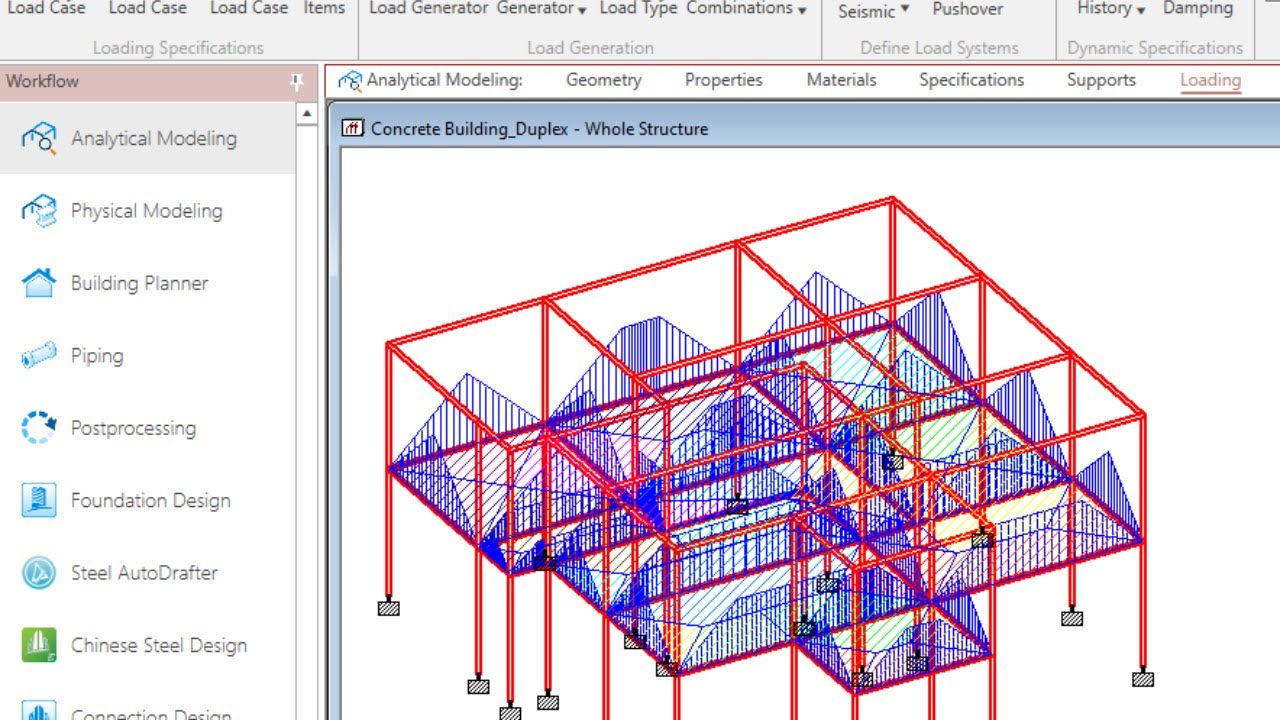The height and width of the screenshot is (720, 1280).
Task: Go to the Supports tab
Action: tap(1101, 80)
